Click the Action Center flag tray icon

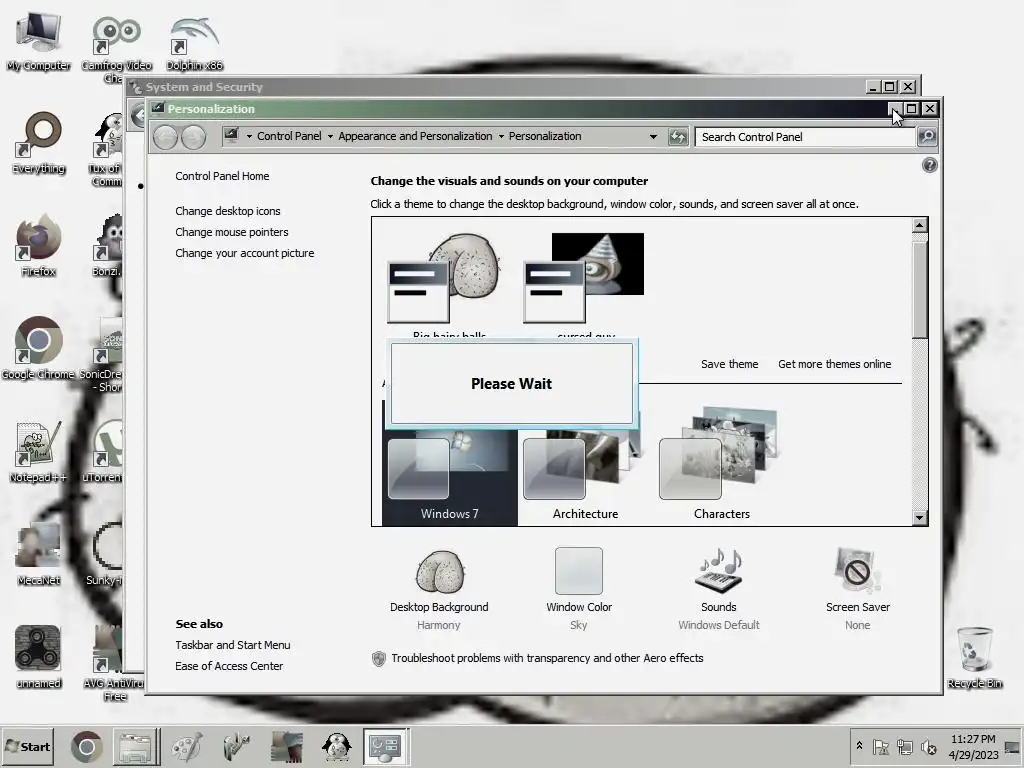880,746
